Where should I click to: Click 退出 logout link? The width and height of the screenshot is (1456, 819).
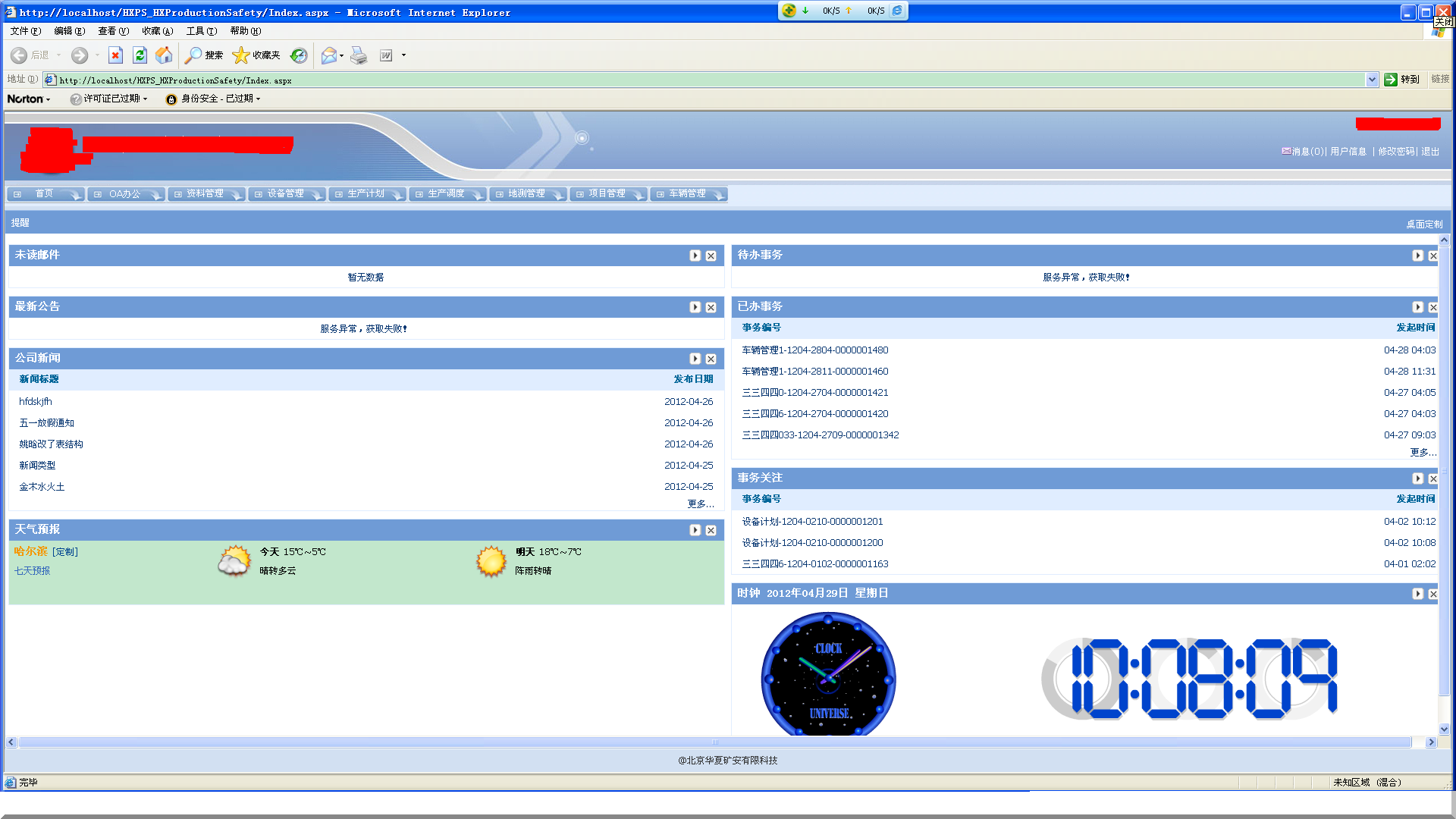[1430, 152]
